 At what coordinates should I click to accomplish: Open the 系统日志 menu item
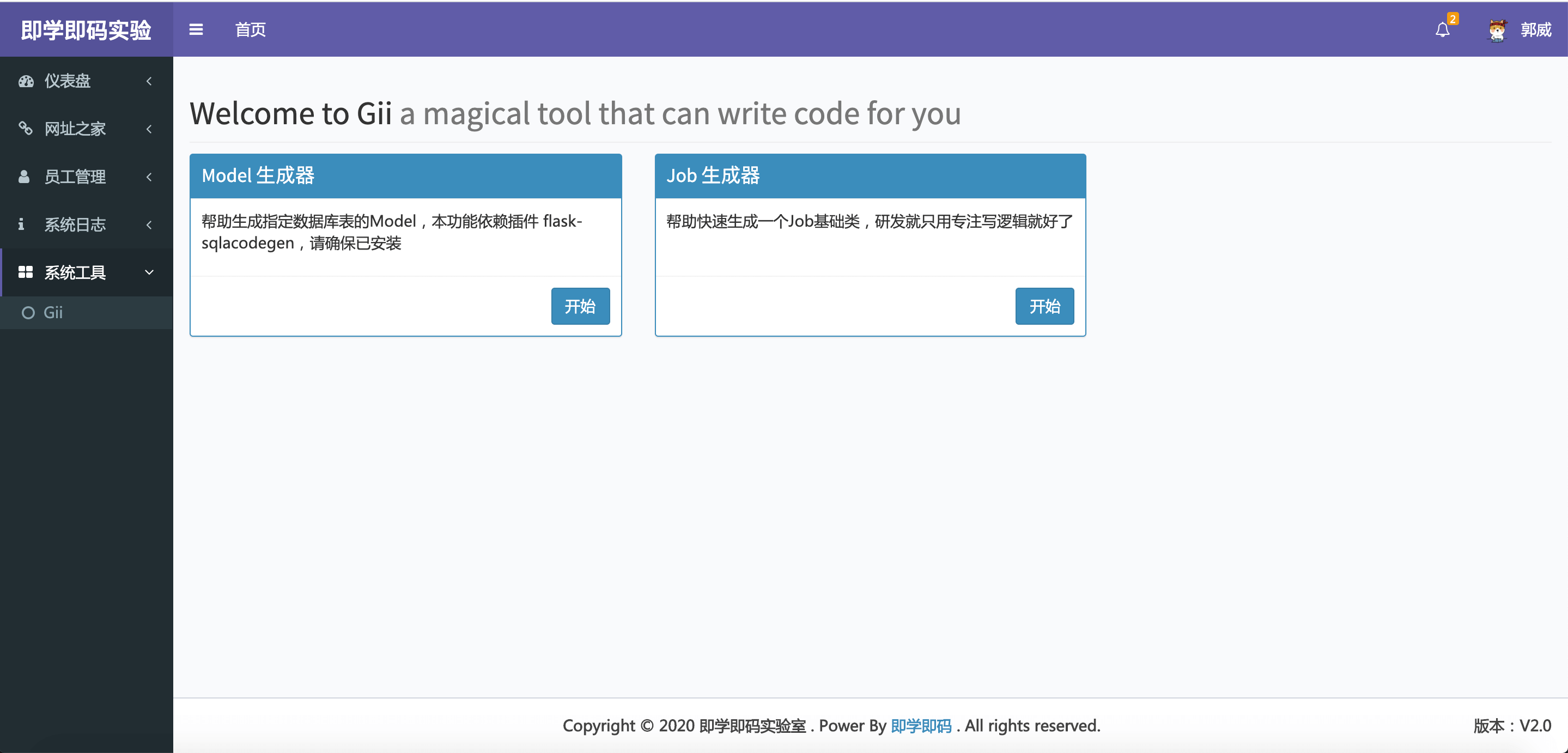87,224
